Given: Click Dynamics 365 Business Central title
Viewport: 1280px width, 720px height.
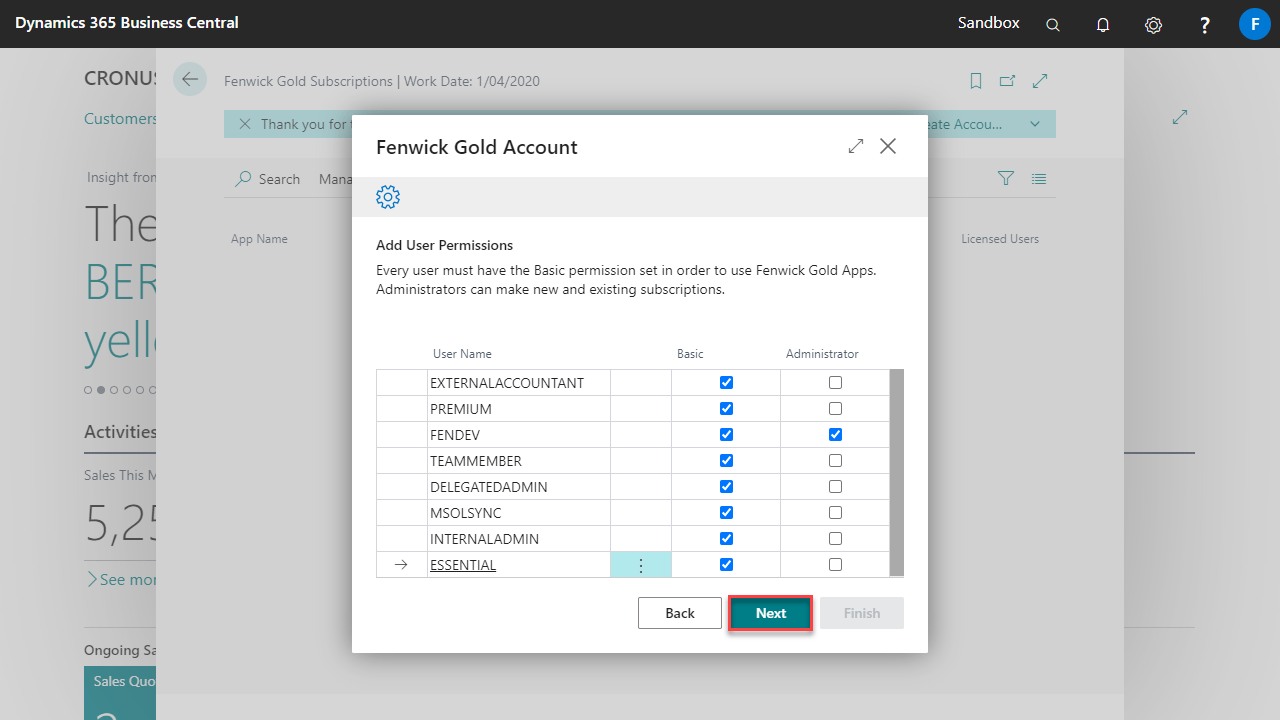Looking at the screenshot, I should [x=127, y=23].
